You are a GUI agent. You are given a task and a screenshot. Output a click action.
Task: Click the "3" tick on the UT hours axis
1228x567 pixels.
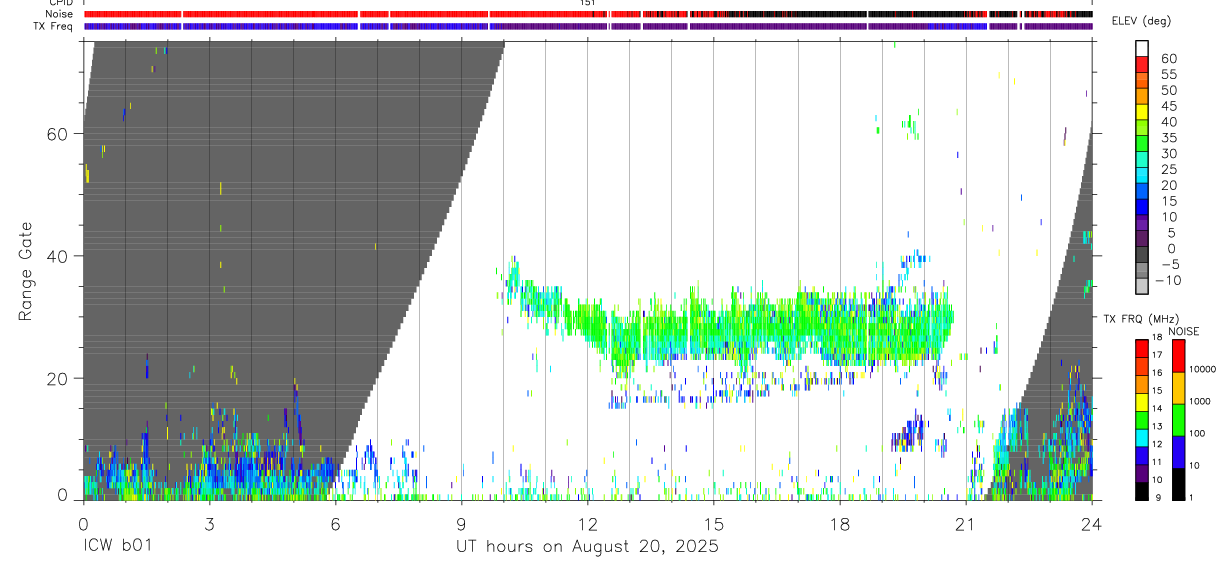pos(208,524)
